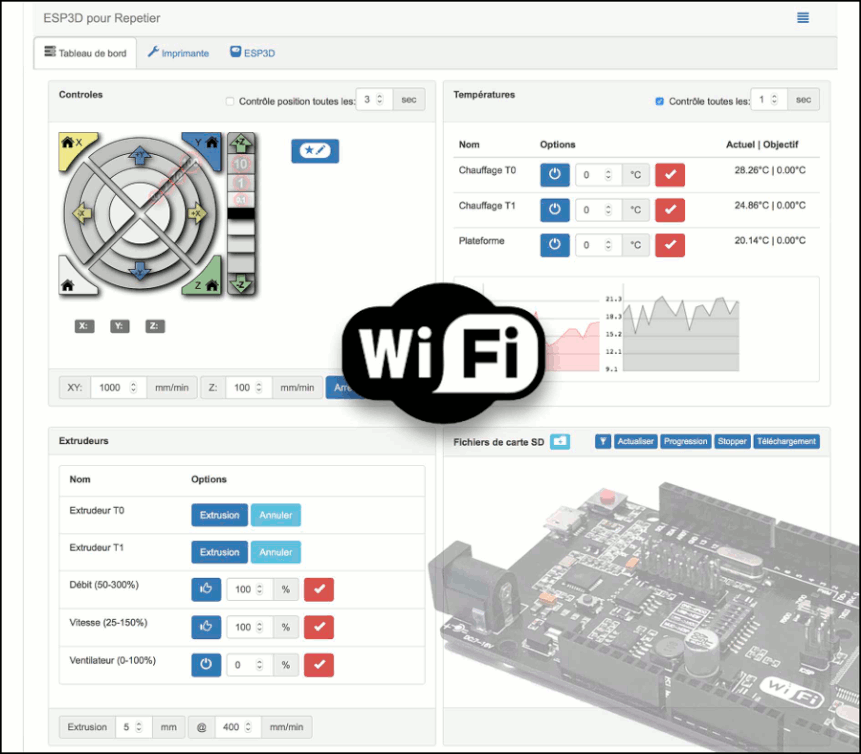Click Débit percentage stepper showing 100
Viewport: 861px width, 754px height.
(250, 590)
